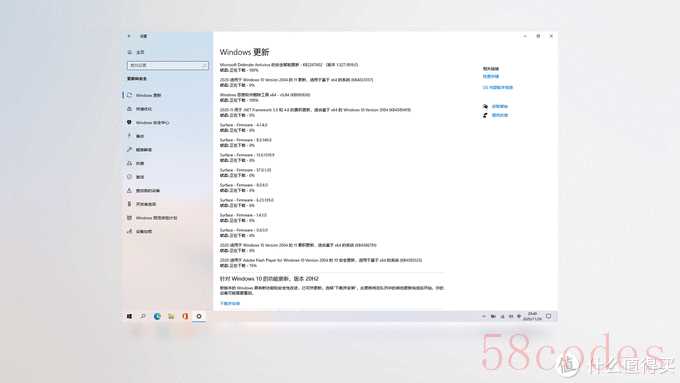Open the Windows Start menu
Viewport: 680px width, 383px height.
pyautogui.click(x=129, y=317)
